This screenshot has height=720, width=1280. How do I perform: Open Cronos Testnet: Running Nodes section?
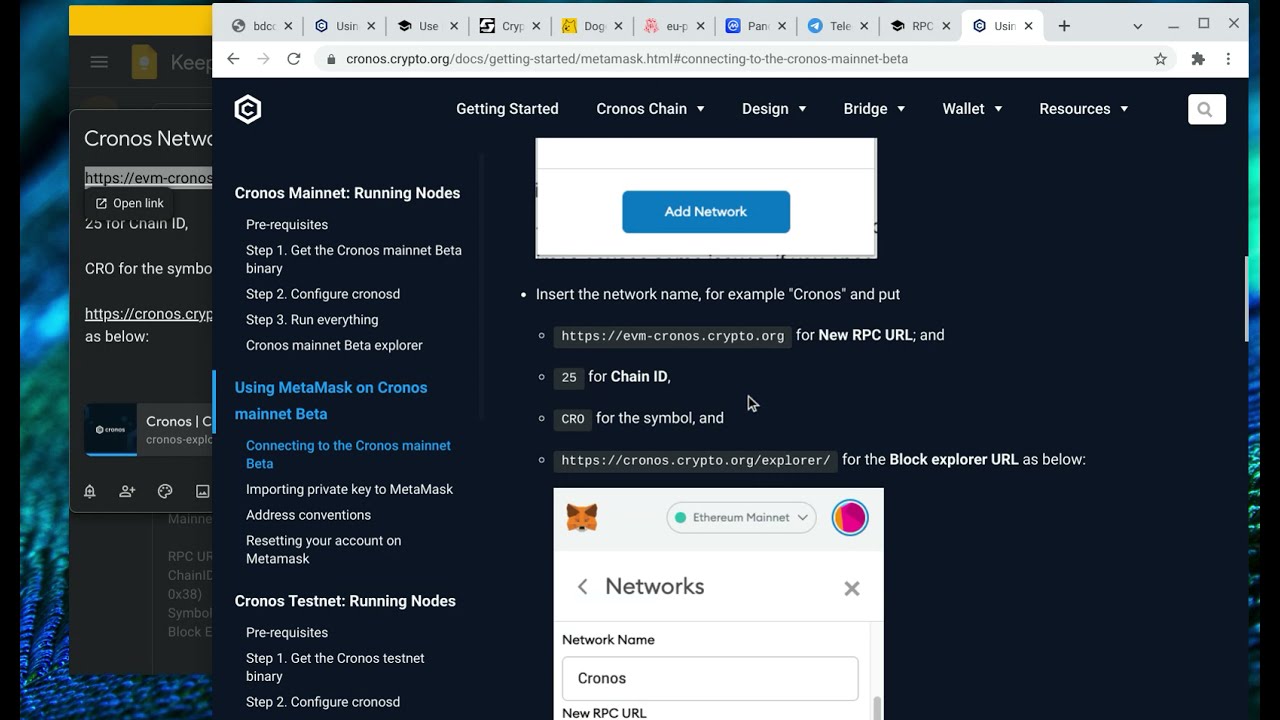click(x=345, y=601)
